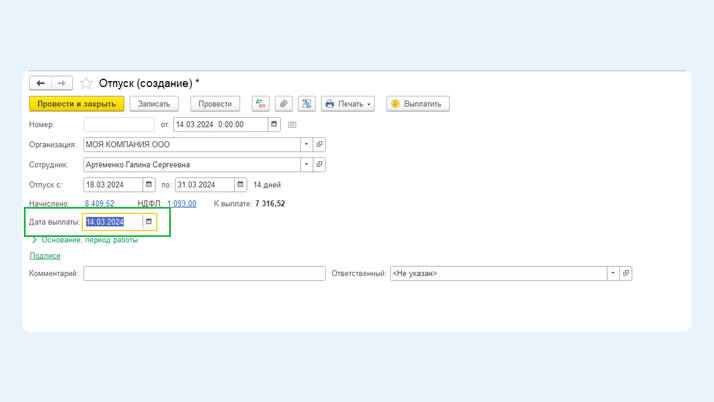The image size is (714, 402).
Task: Click the list icon next to document date
Action: pyautogui.click(x=292, y=125)
